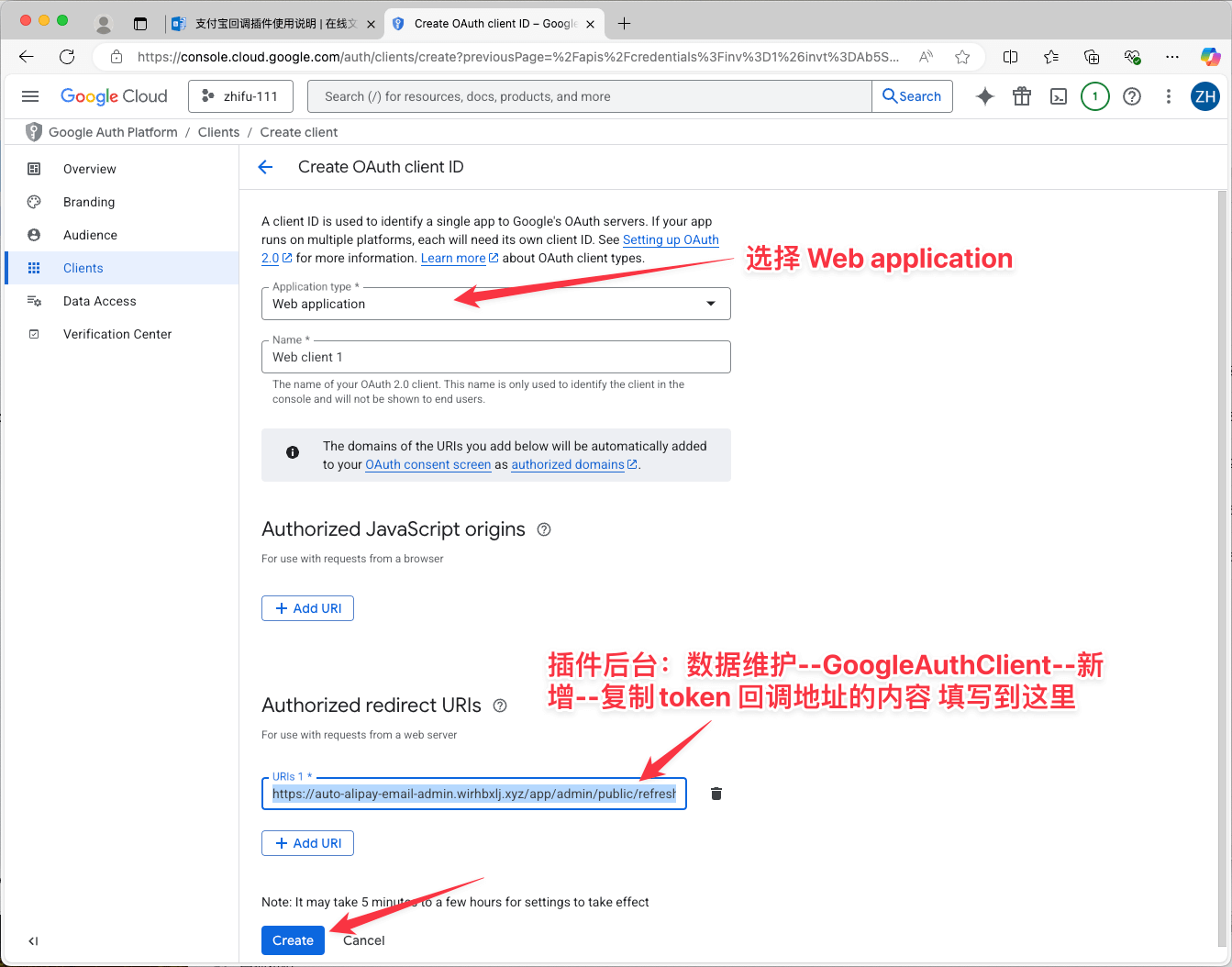This screenshot has width=1232, height=967.
Task: Click the read aloud icon in address bar
Action: 927,57
